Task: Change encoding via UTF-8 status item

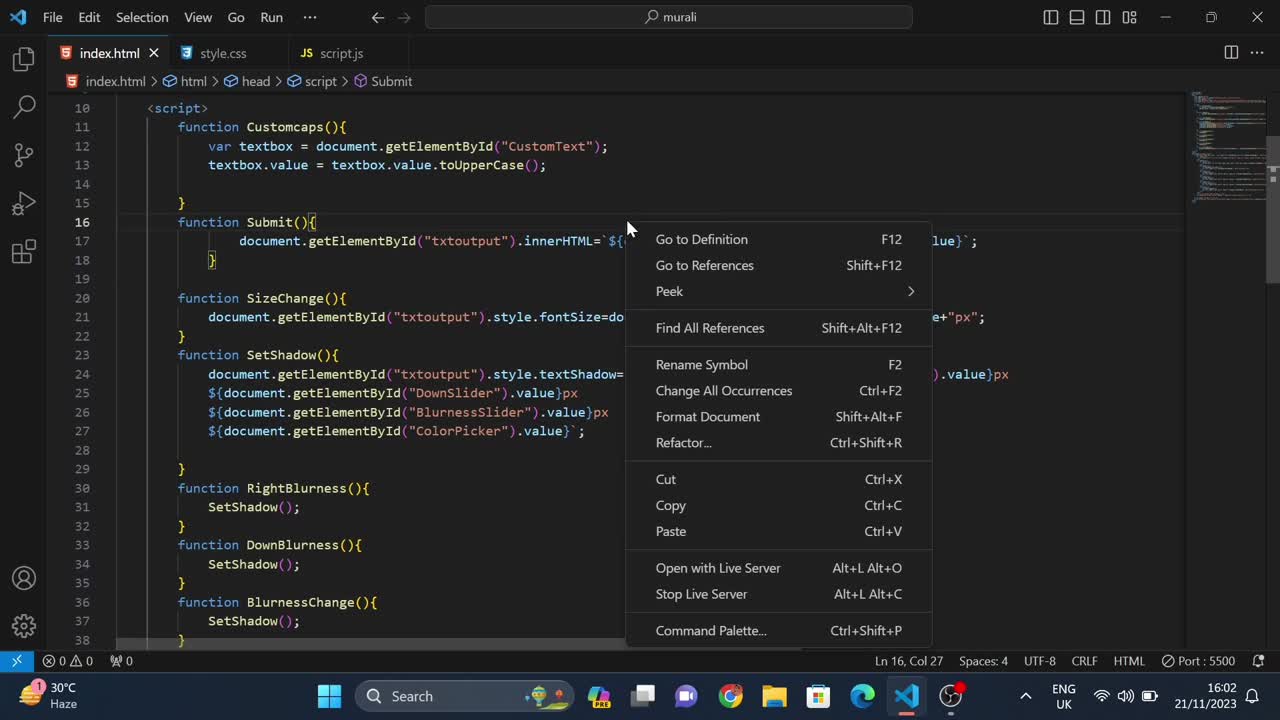Action: tap(1039, 661)
